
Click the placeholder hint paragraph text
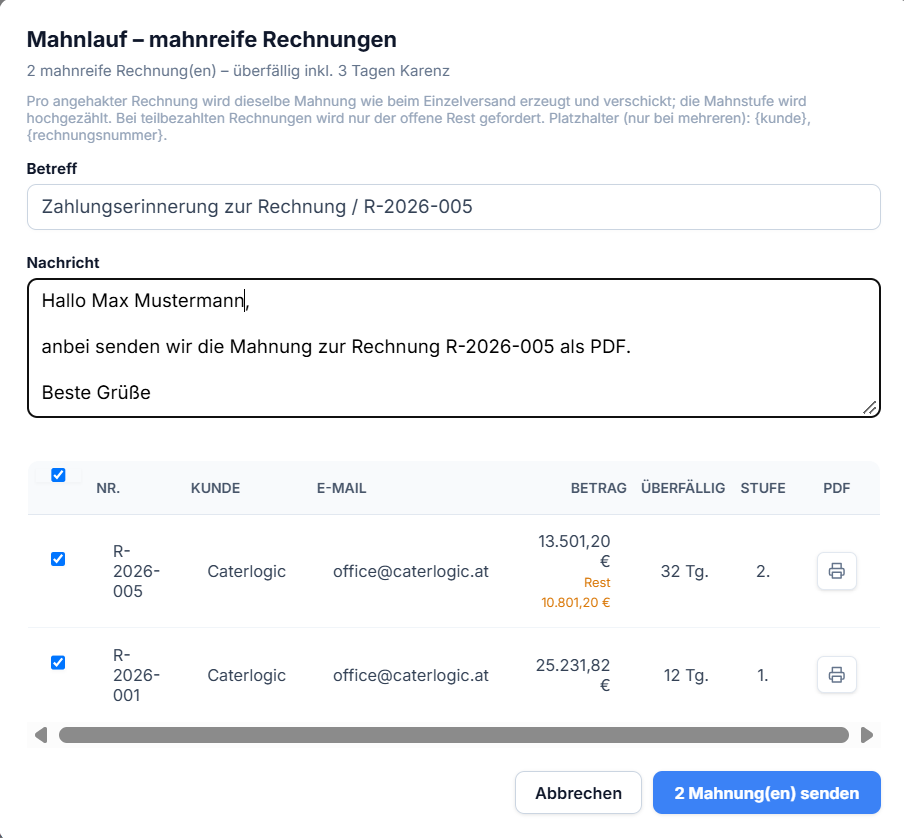(x=419, y=118)
